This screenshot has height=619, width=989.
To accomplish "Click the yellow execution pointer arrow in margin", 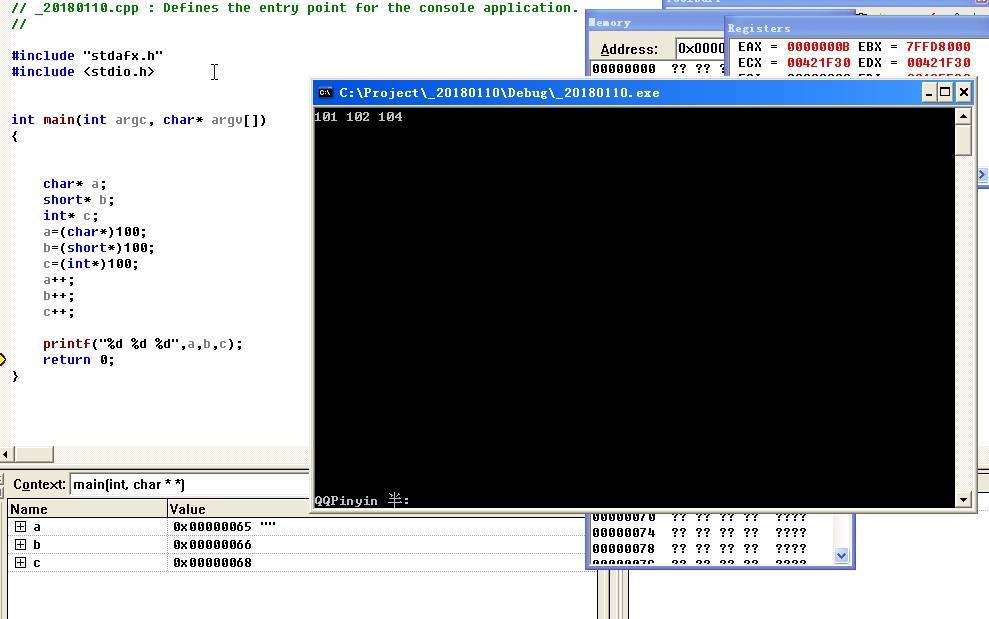I will coord(3,360).
